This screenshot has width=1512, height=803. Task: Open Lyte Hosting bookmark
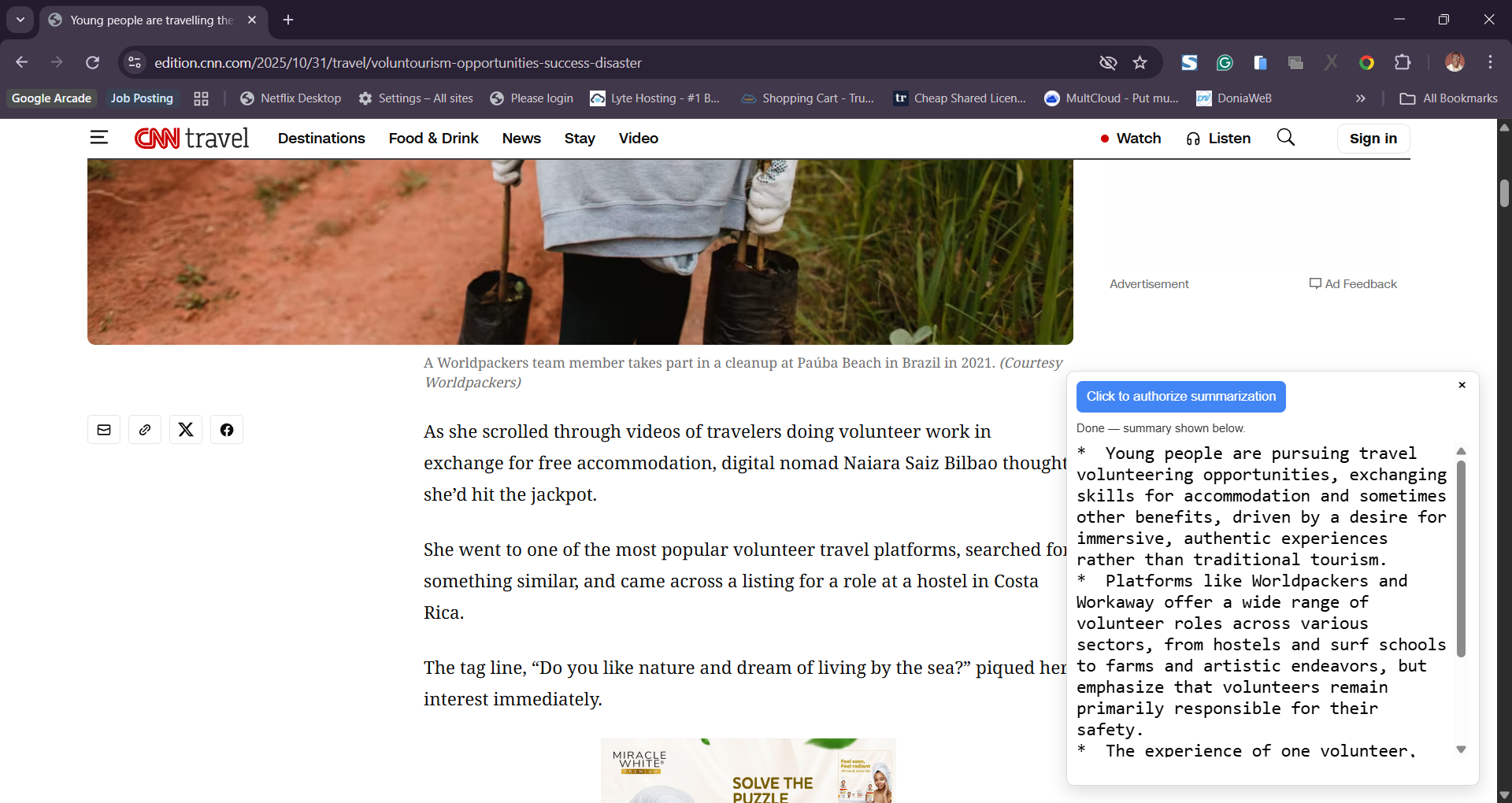[655, 98]
